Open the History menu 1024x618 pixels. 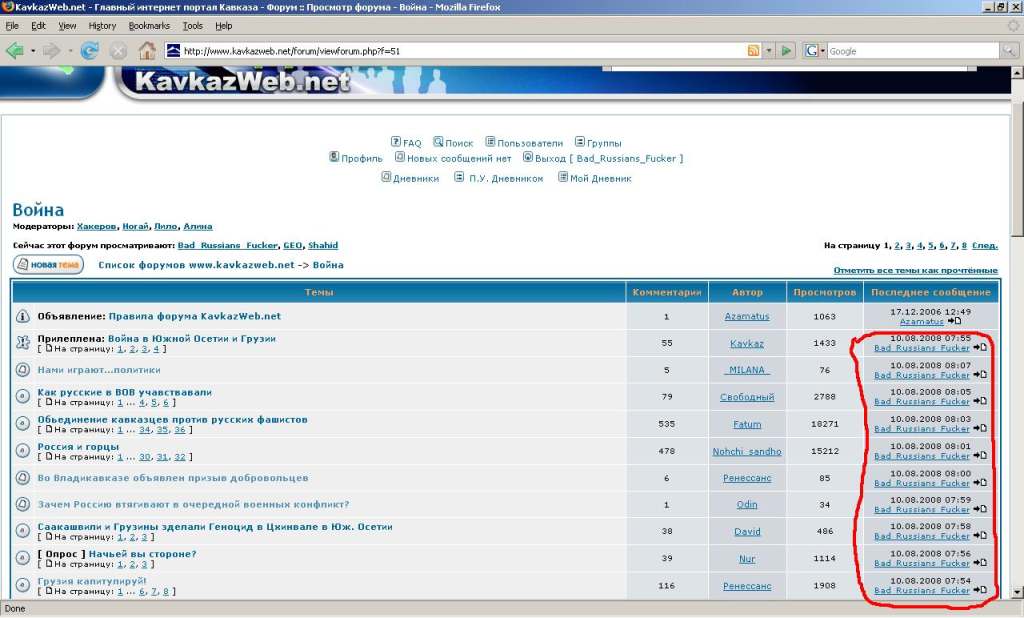pos(102,25)
